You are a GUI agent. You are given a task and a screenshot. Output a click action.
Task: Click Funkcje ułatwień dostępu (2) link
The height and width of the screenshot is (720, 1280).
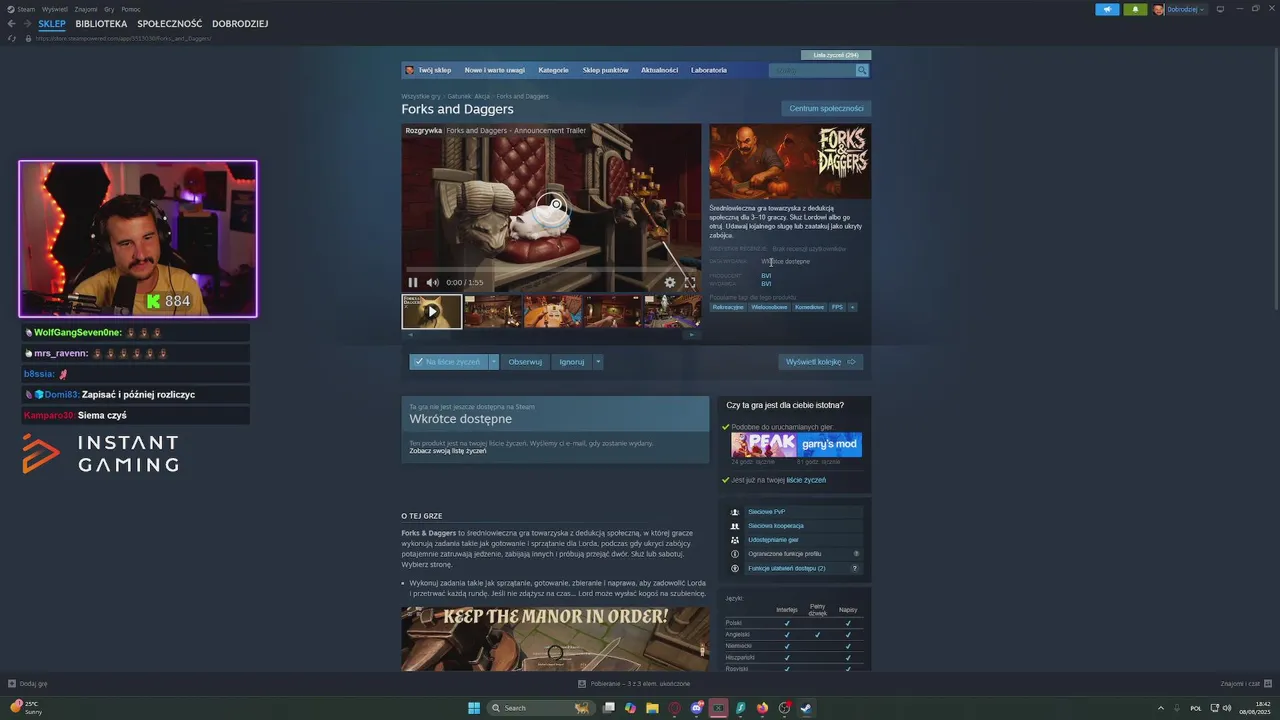coord(786,568)
